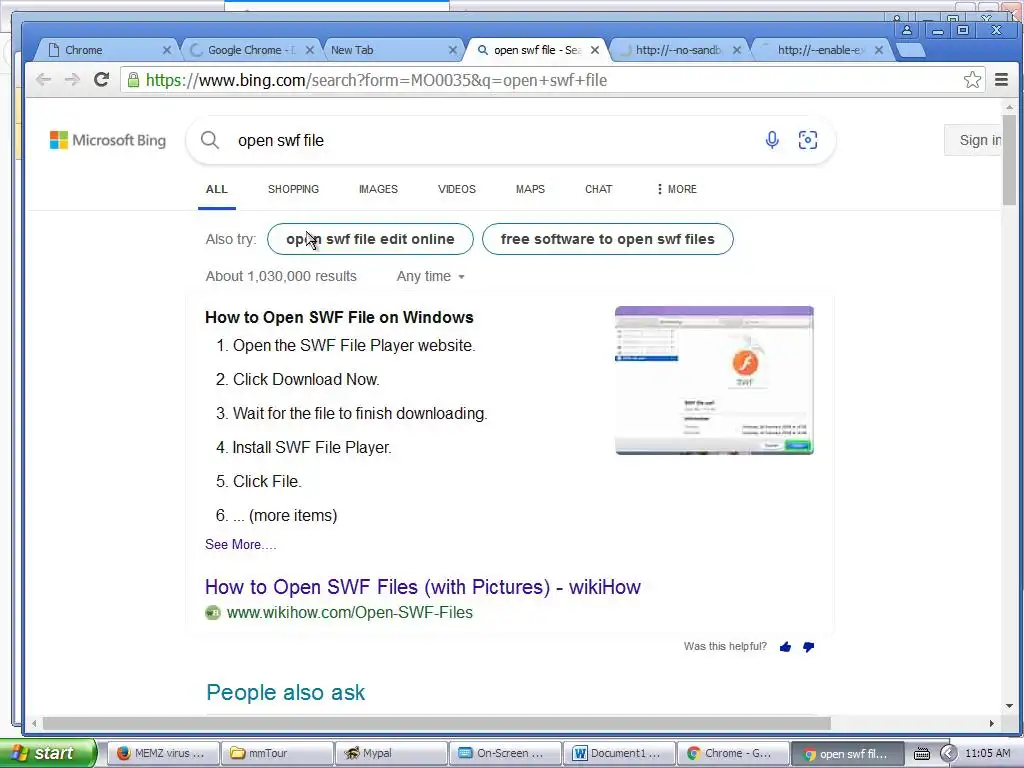This screenshot has width=1024, height=768.
Task: Close the 'open swf file' tab
Action: pyautogui.click(x=595, y=50)
